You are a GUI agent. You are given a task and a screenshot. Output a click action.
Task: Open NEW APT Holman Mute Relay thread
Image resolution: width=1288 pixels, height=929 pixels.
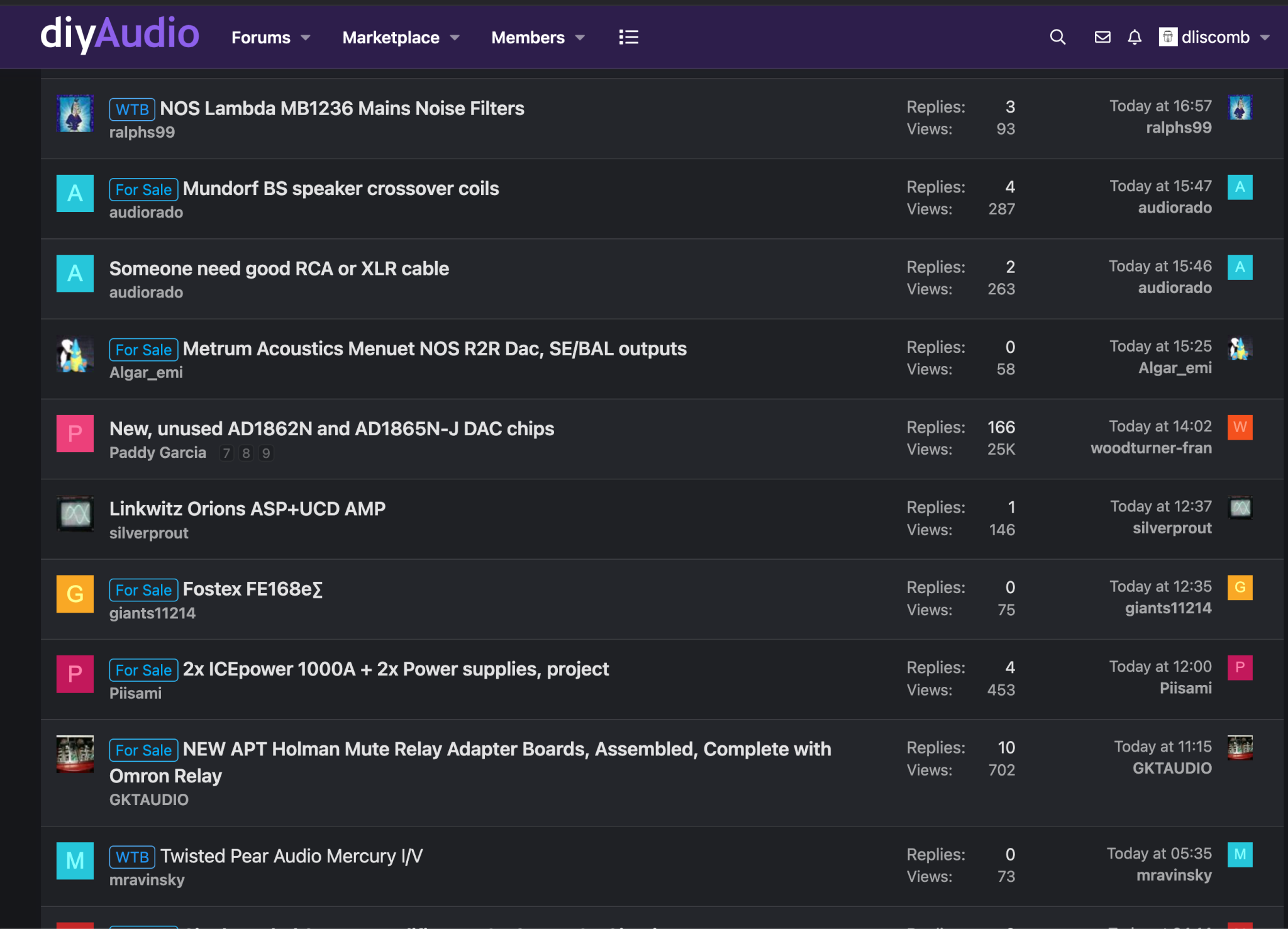click(470, 762)
